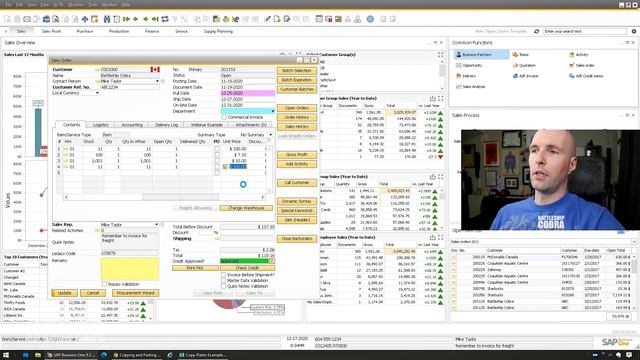This screenshot has height=360, width=640.
Task: Go to last record green arrow
Action: coord(155,19)
